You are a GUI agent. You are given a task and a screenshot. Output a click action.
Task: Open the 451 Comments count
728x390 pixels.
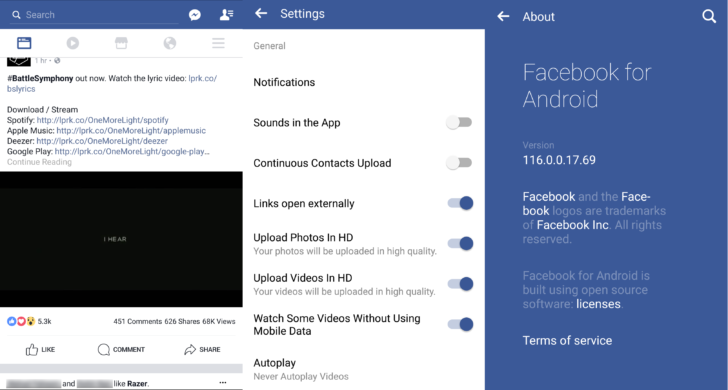(137, 321)
